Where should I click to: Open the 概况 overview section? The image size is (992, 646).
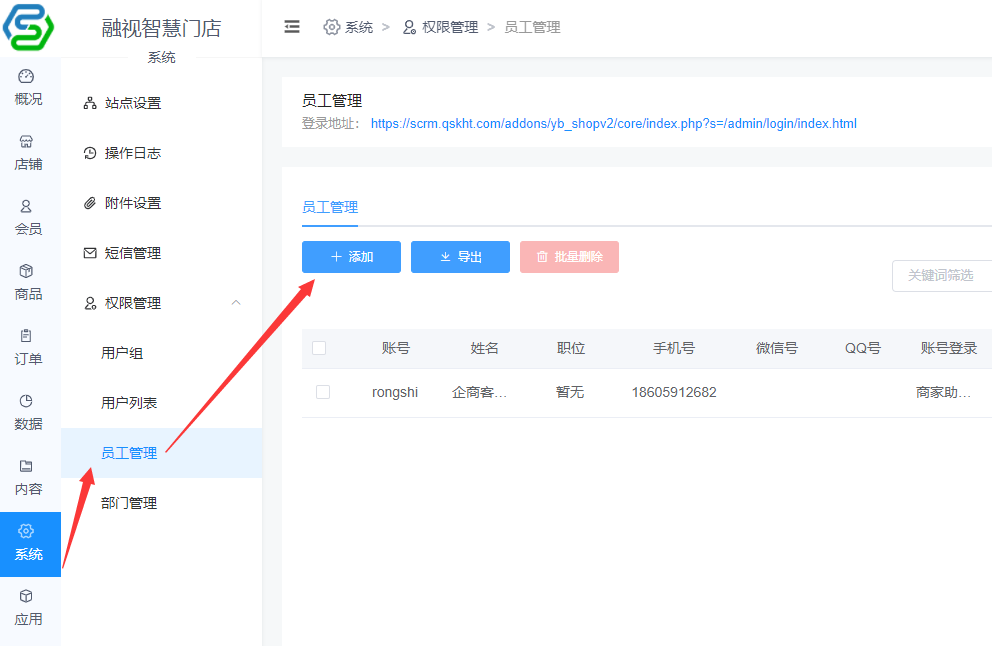(x=28, y=87)
